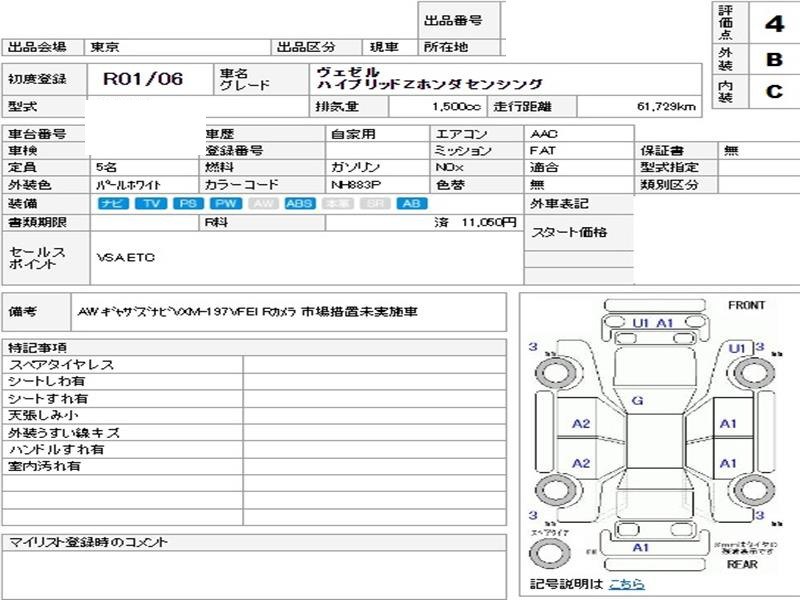
Task: Click the first registration date R01/06
Action: pos(143,79)
